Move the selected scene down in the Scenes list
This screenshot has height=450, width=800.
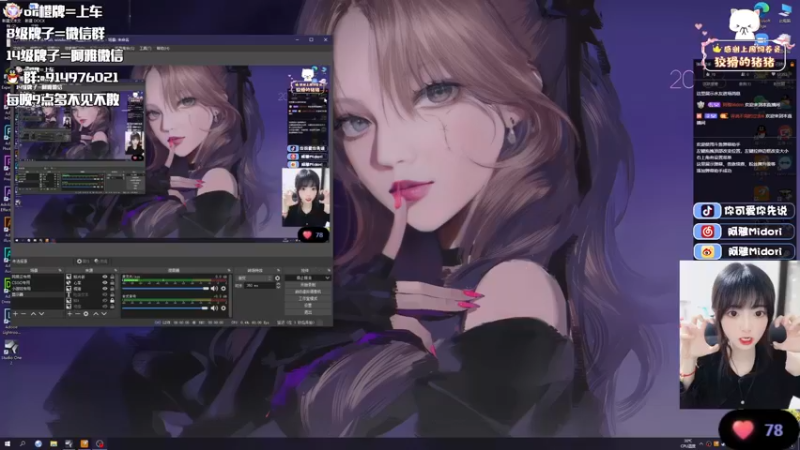(41, 314)
